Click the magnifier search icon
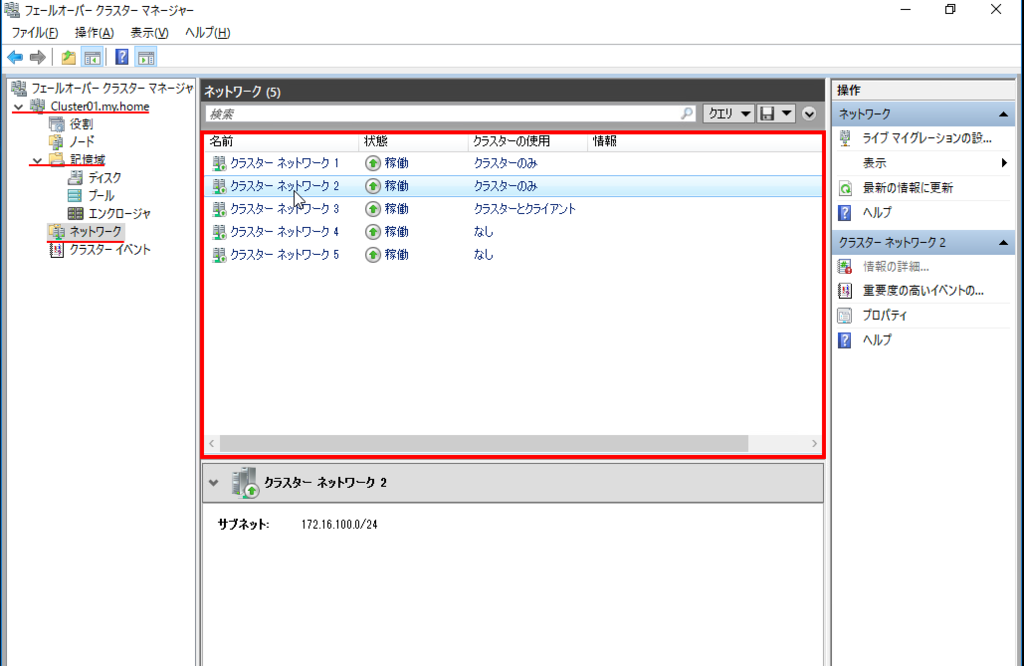The width and height of the screenshot is (1024, 666). click(686, 114)
